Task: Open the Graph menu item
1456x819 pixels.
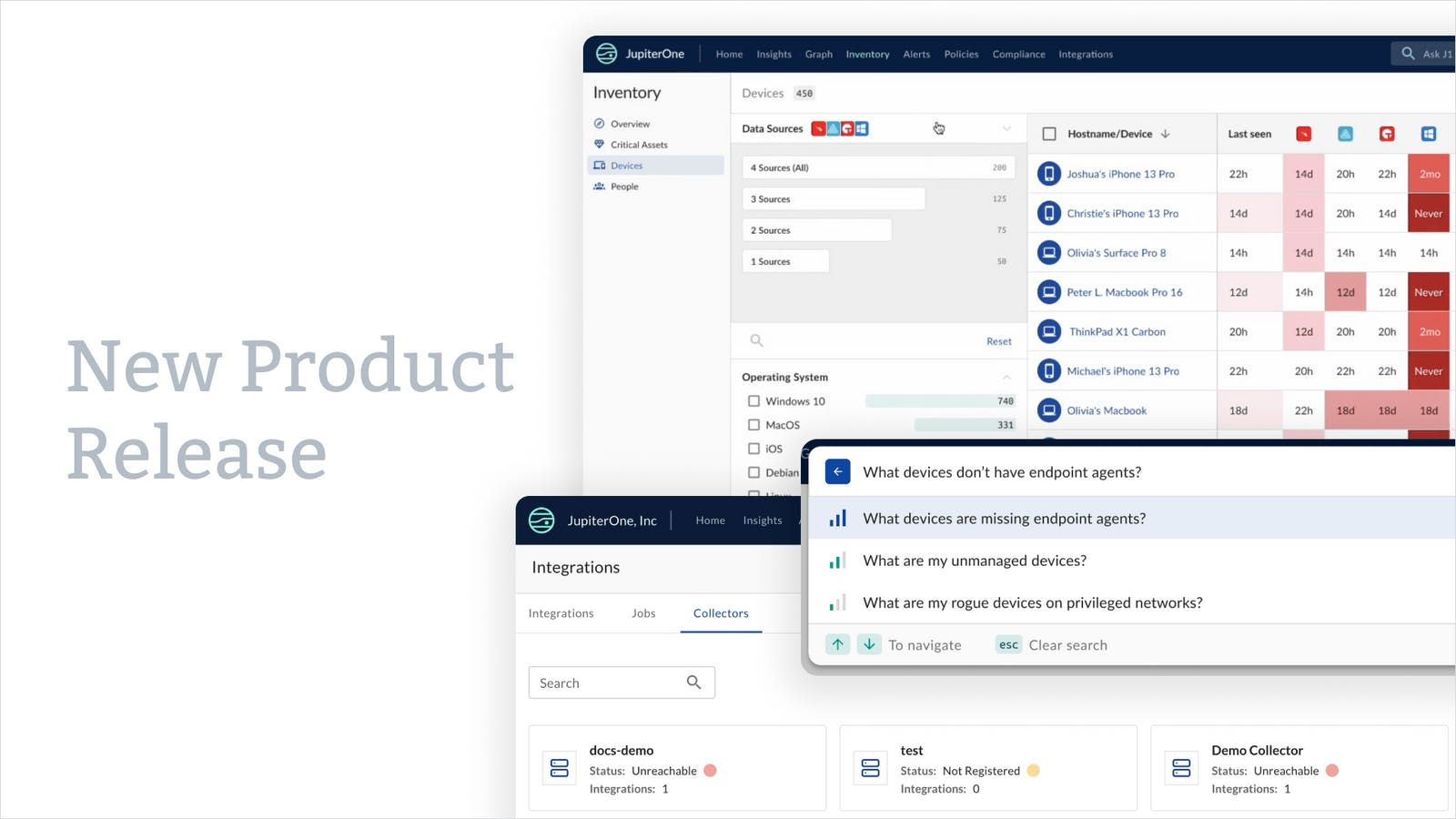Action: pyautogui.click(x=818, y=55)
